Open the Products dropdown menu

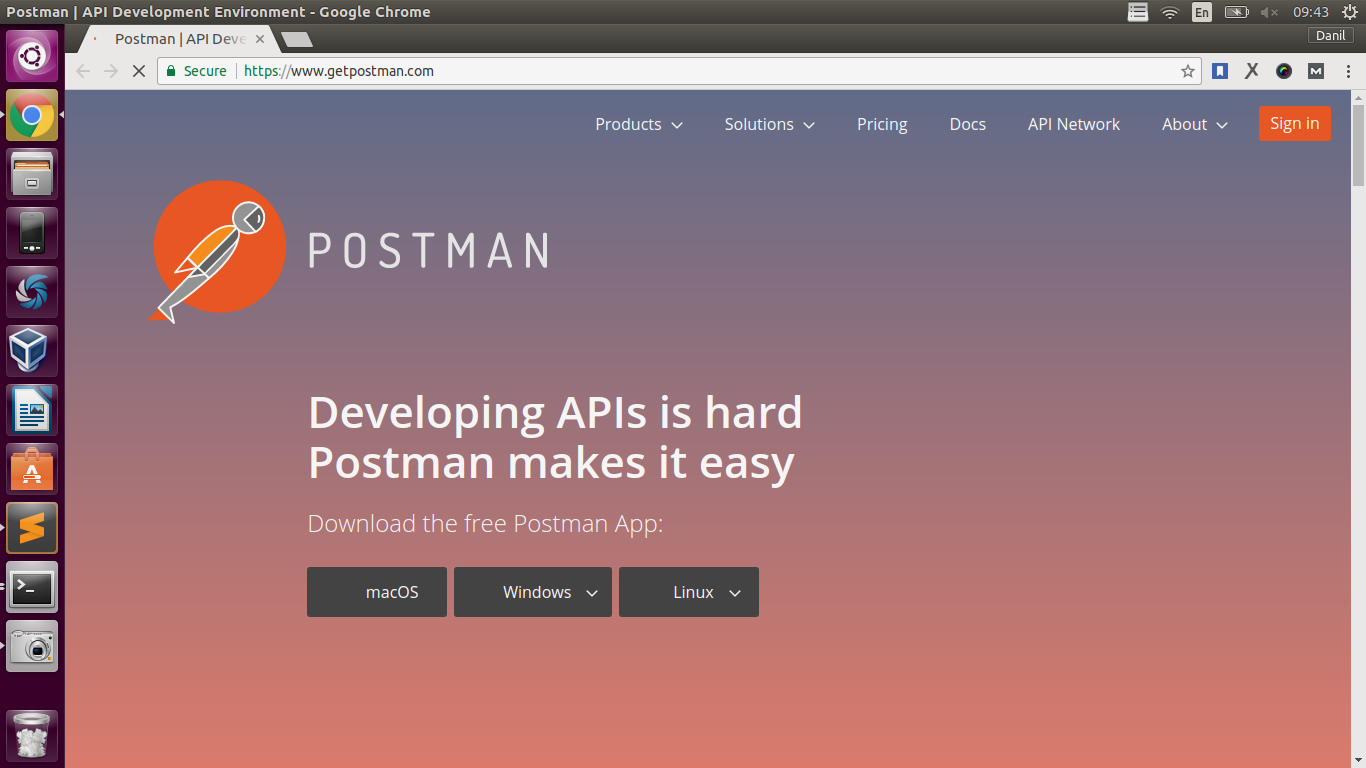[638, 124]
